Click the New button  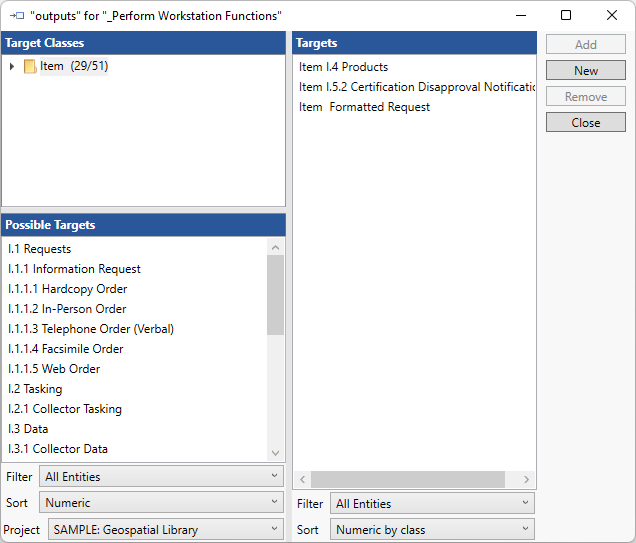tap(586, 71)
